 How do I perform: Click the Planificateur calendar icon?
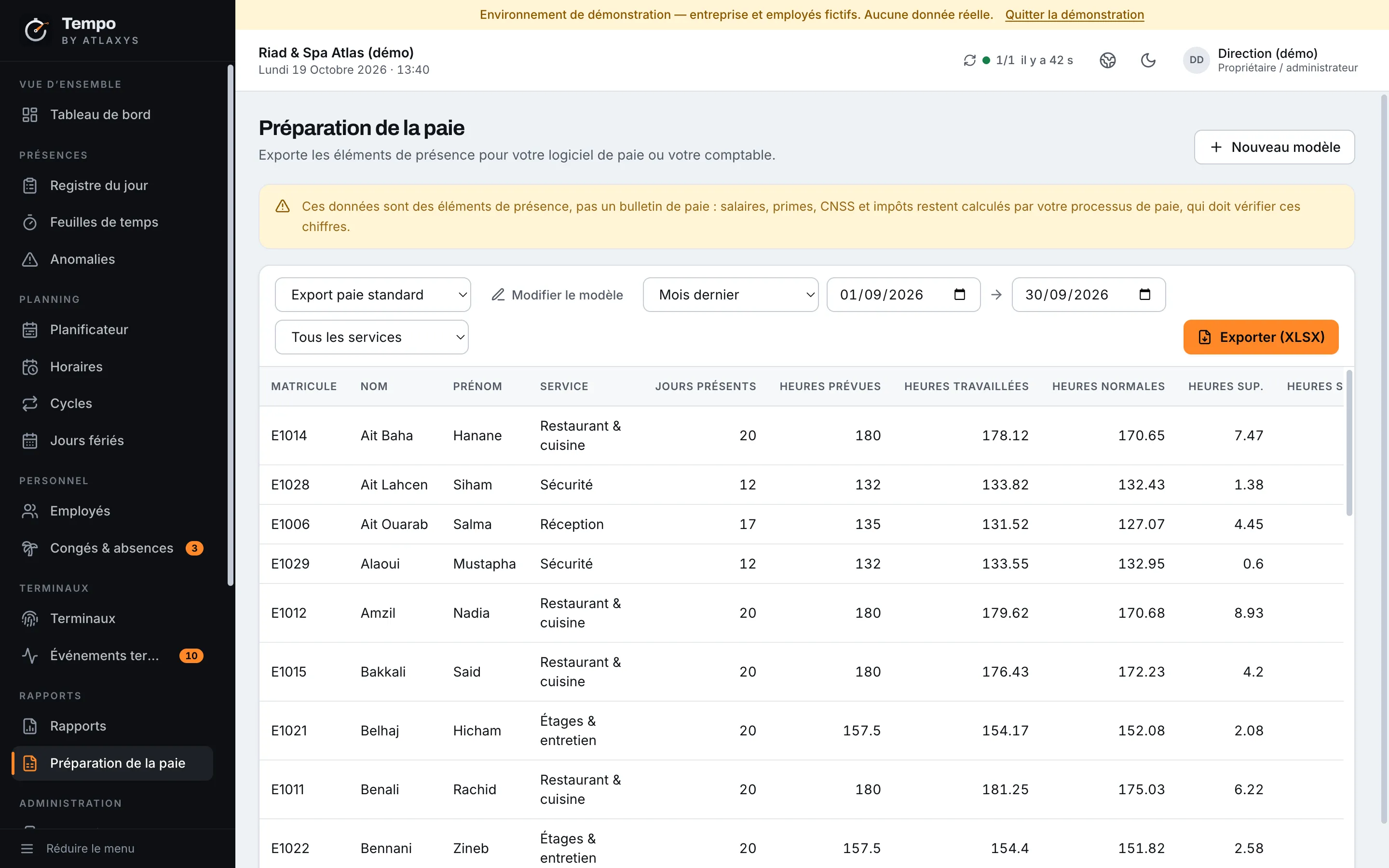coord(30,330)
